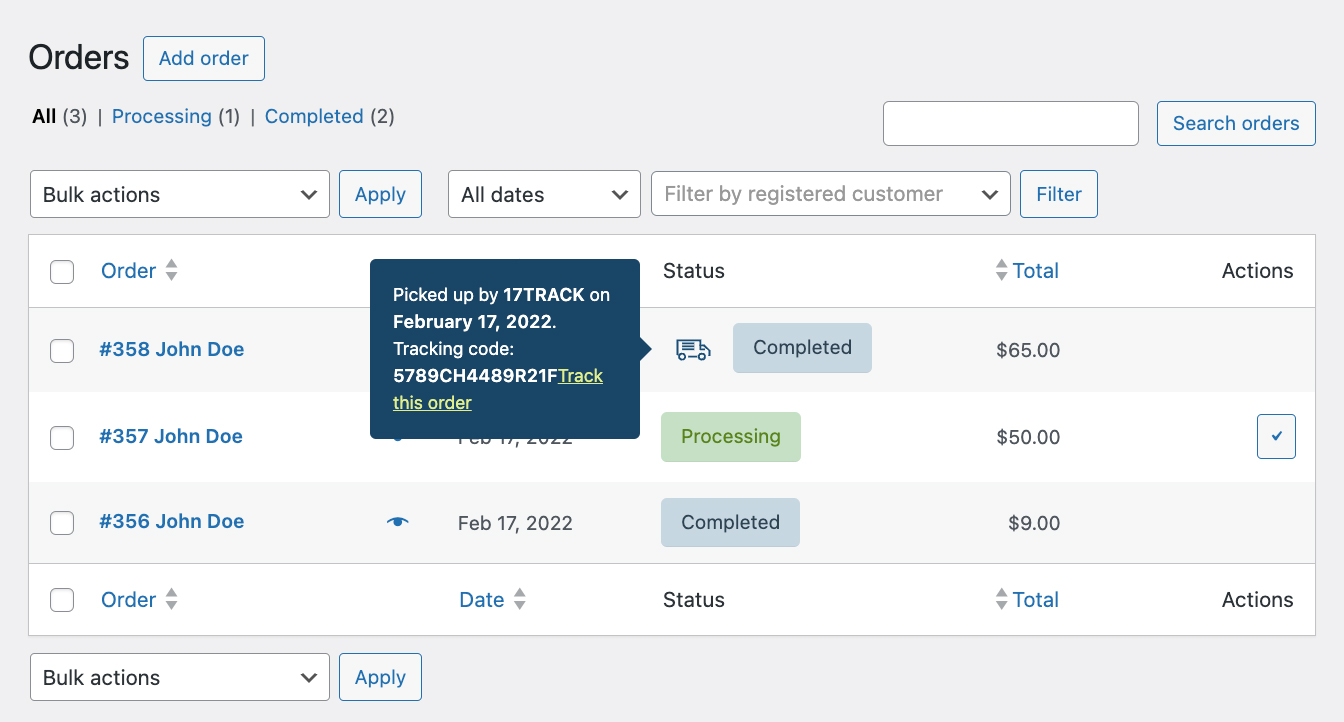Open the top Bulk actions dropdown
The width and height of the screenshot is (1344, 722).
point(180,194)
